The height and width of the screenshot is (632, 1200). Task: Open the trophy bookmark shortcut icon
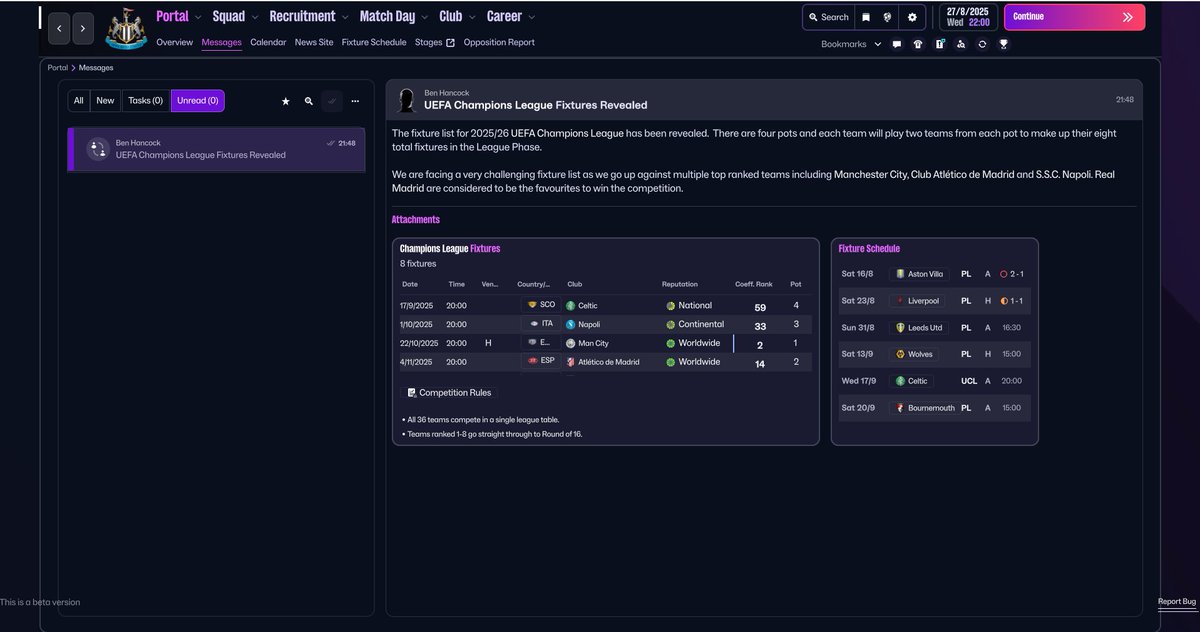[x=1003, y=44]
